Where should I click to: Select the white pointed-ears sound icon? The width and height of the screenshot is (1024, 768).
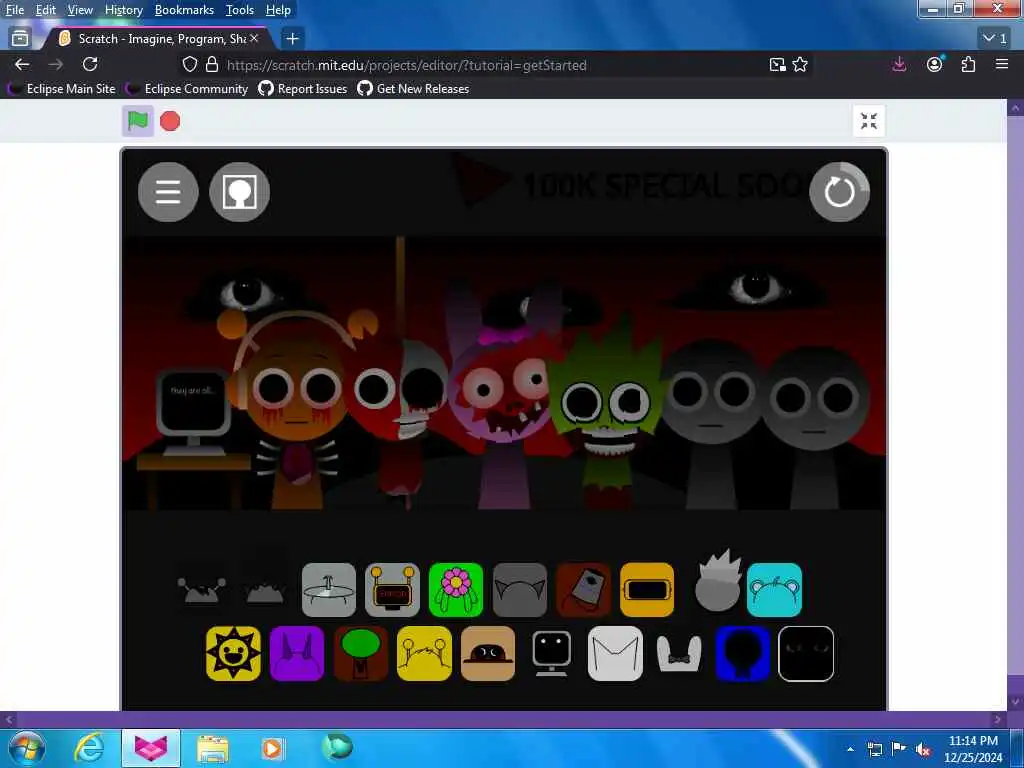click(x=615, y=653)
